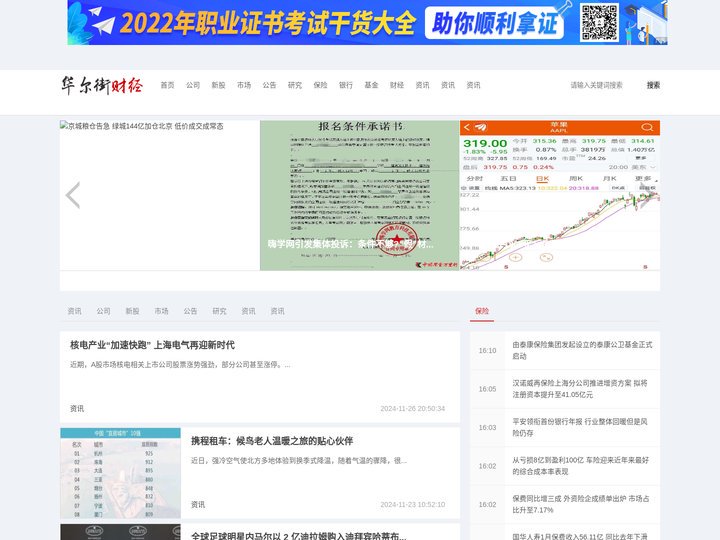Open article 核电产业“加速快跑” 上海电气再迎新时代

152,345
